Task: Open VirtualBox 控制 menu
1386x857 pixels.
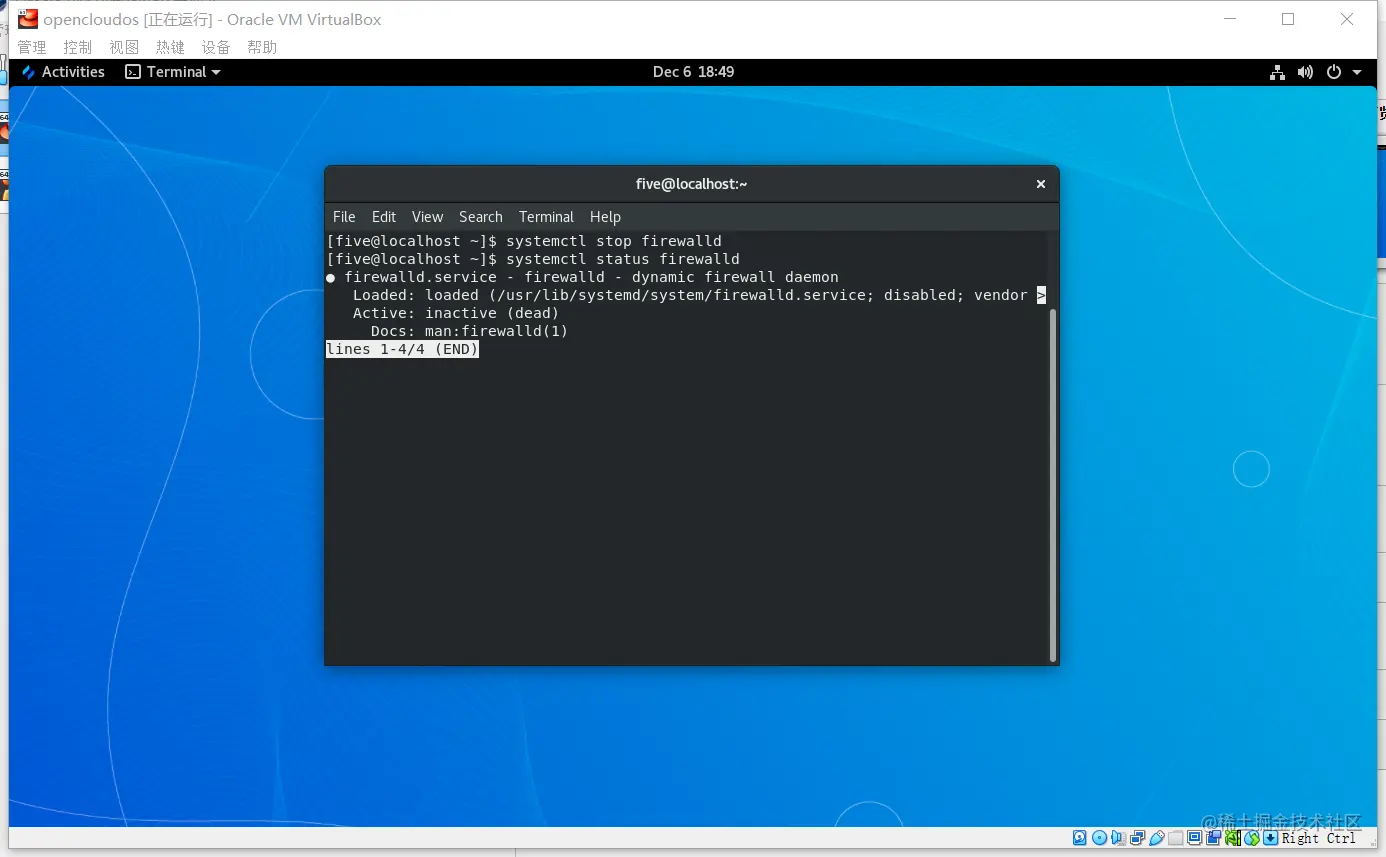Action: point(78,47)
